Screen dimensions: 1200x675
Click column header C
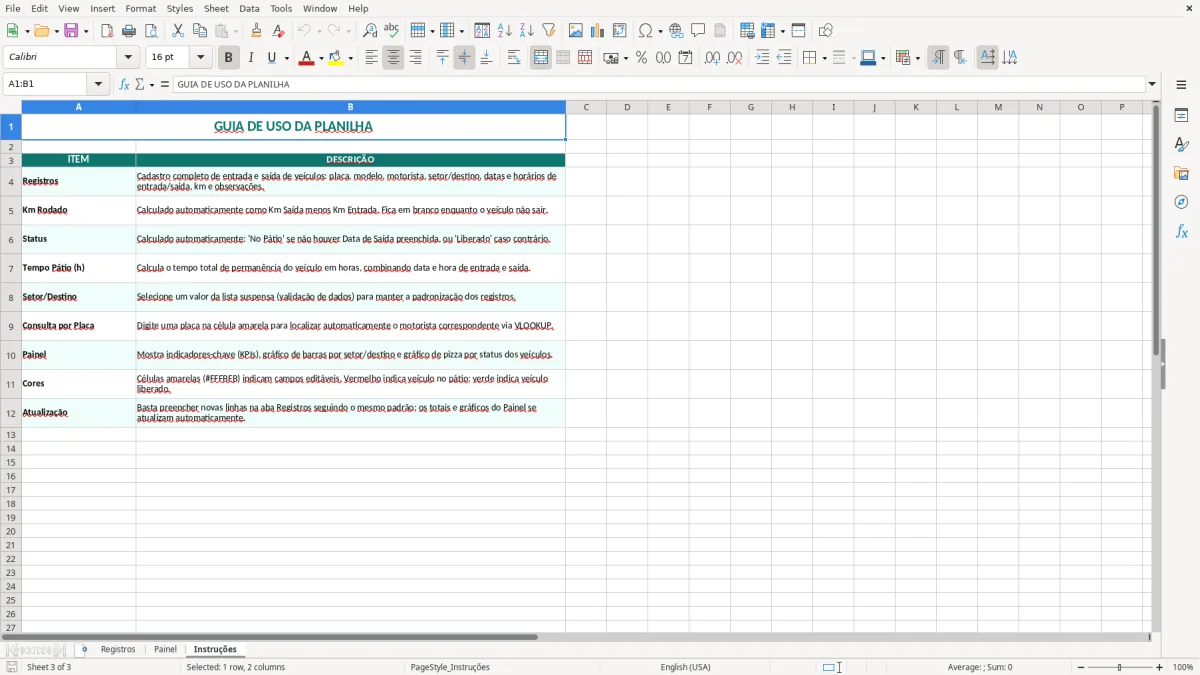586,107
